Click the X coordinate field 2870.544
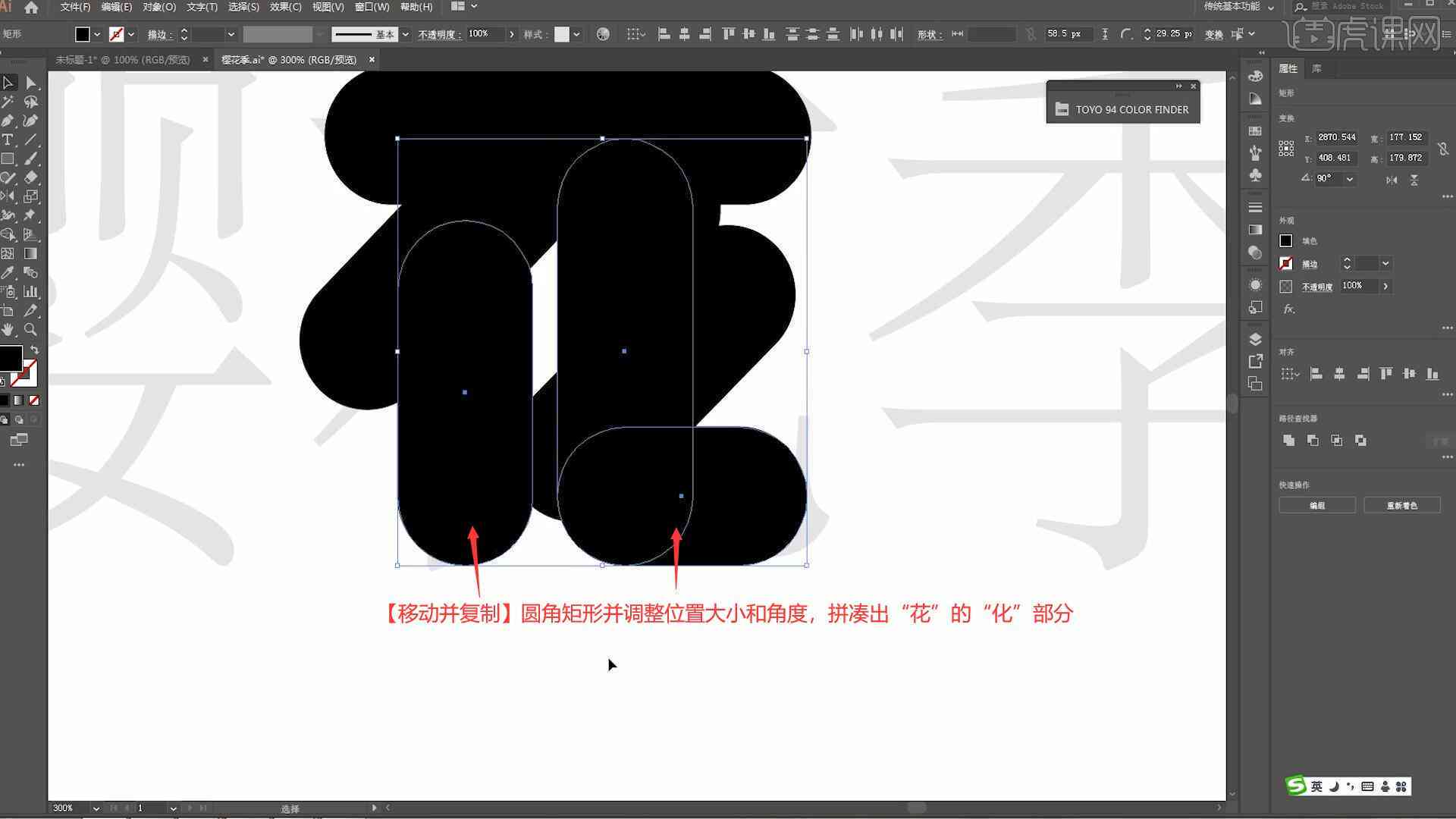Viewport: 1456px width, 819px height. coord(1336,137)
